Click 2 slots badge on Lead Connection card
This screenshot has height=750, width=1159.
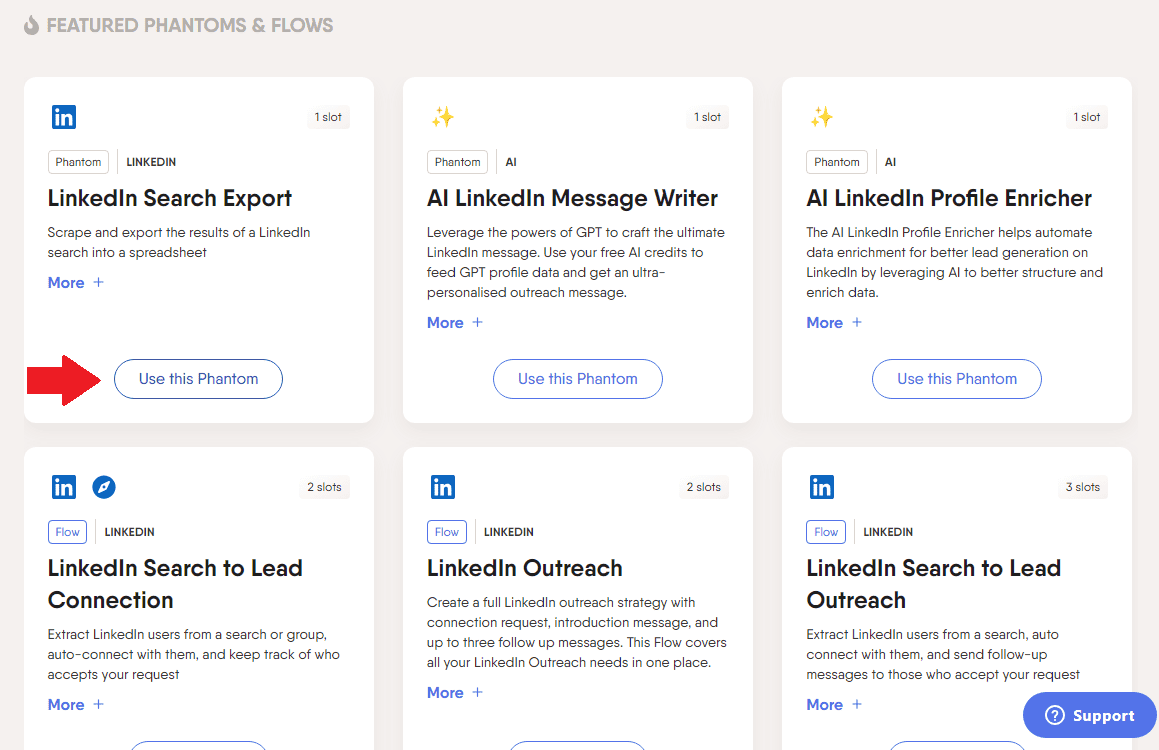[324, 487]
